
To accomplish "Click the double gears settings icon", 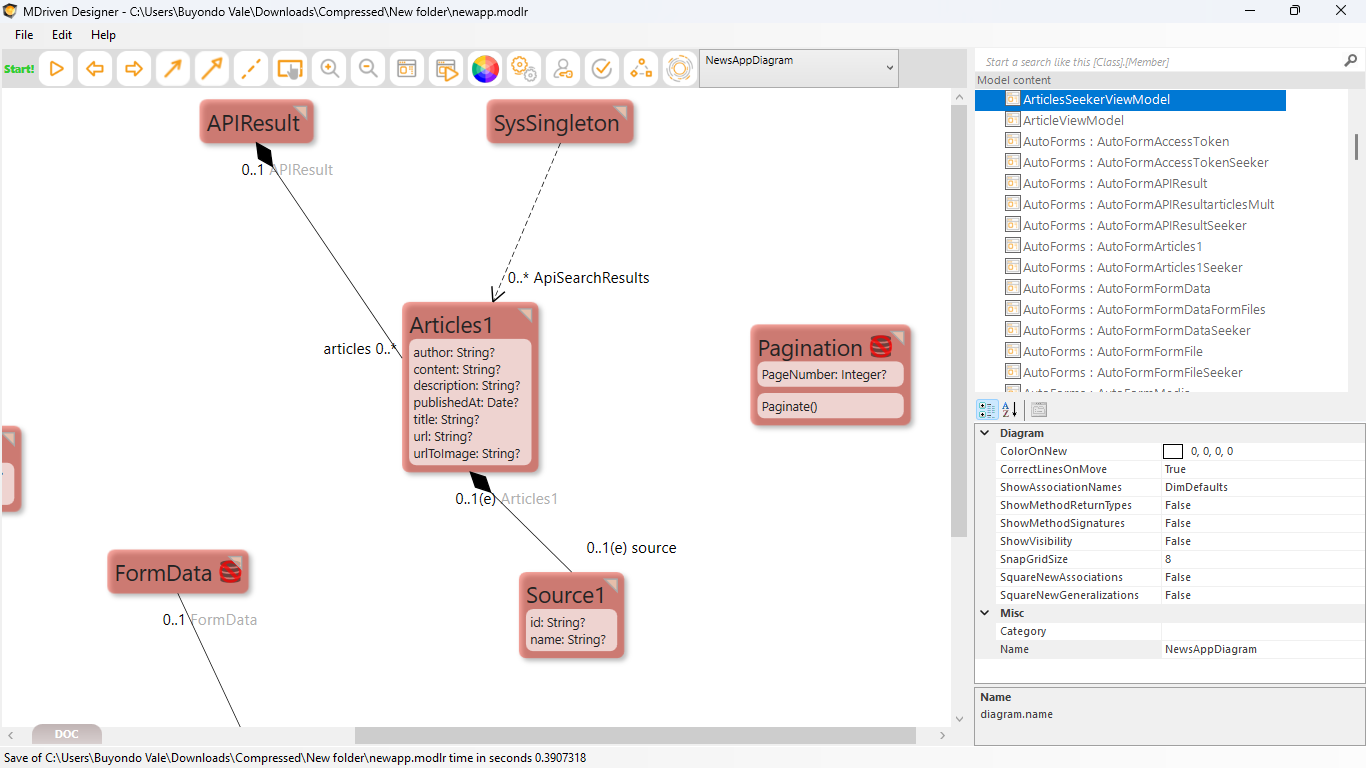I will 524,69.
